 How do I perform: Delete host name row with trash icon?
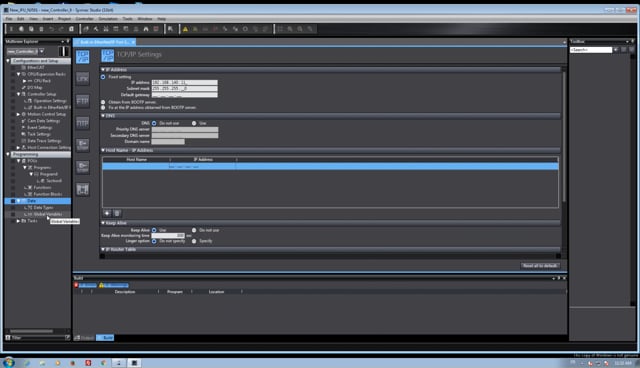117,213
